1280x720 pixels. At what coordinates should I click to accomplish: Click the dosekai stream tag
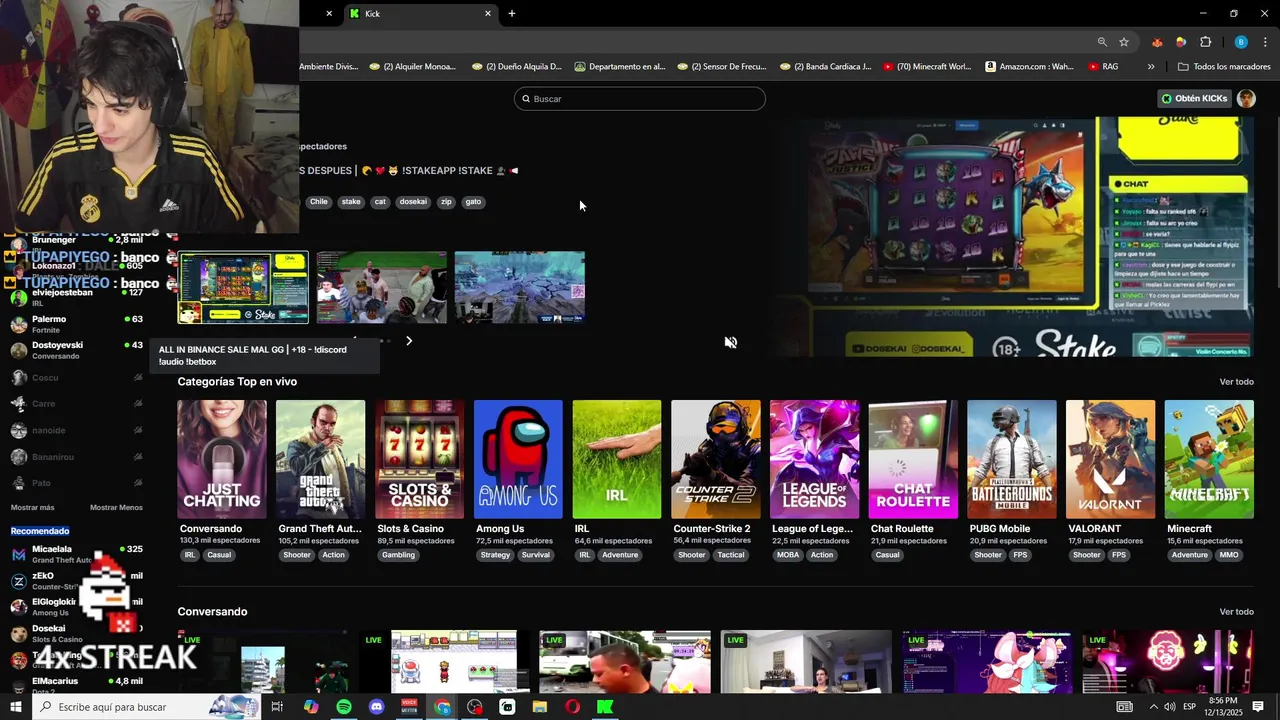[x=413, y=202]
